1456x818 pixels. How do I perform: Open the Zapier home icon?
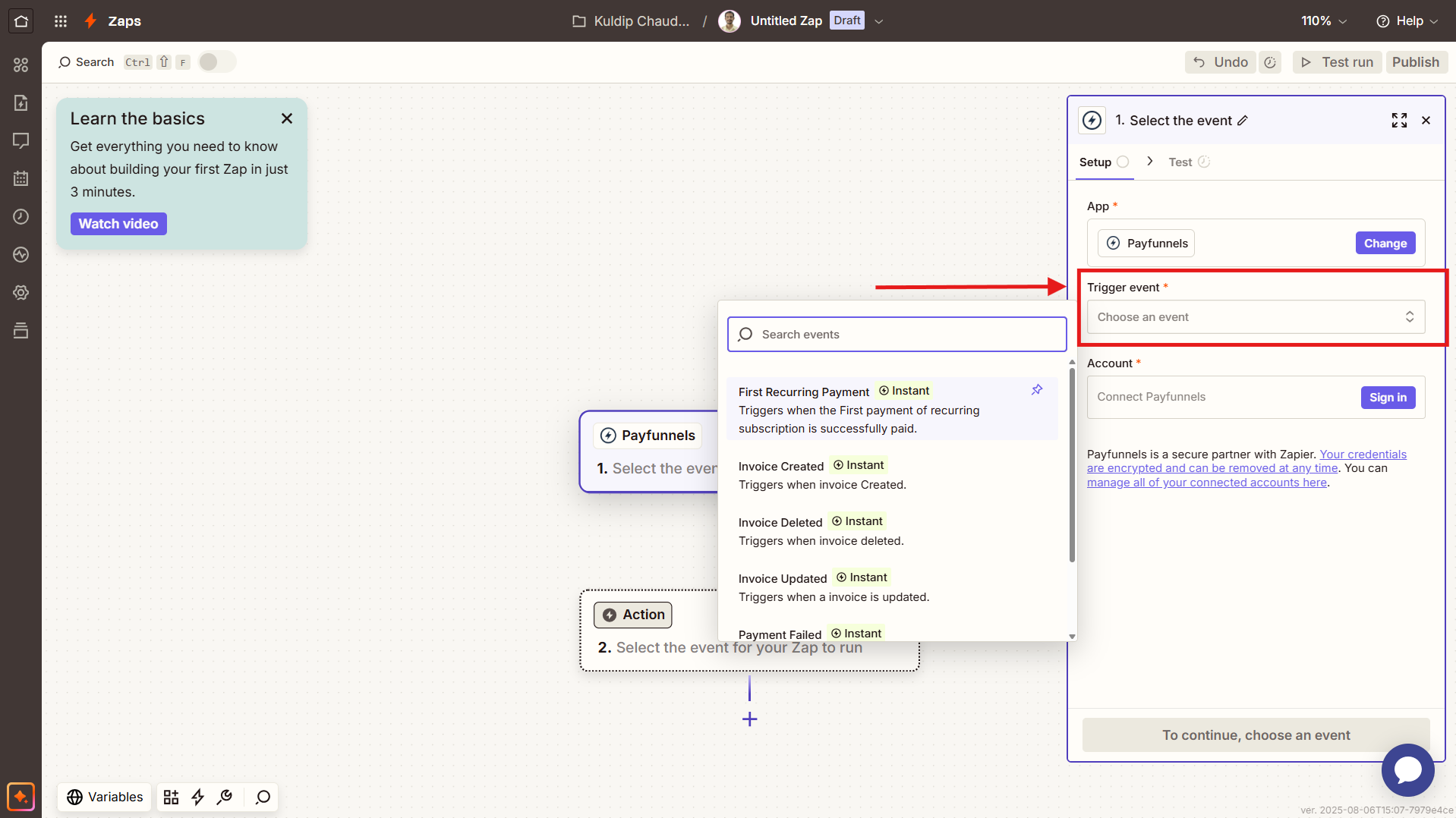click(x=20, y=20)
